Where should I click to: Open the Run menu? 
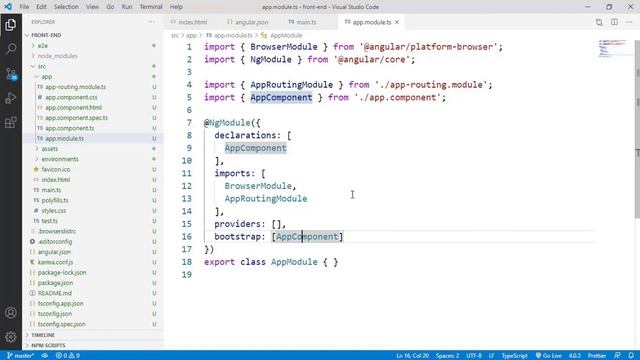[x=127, y=7]
